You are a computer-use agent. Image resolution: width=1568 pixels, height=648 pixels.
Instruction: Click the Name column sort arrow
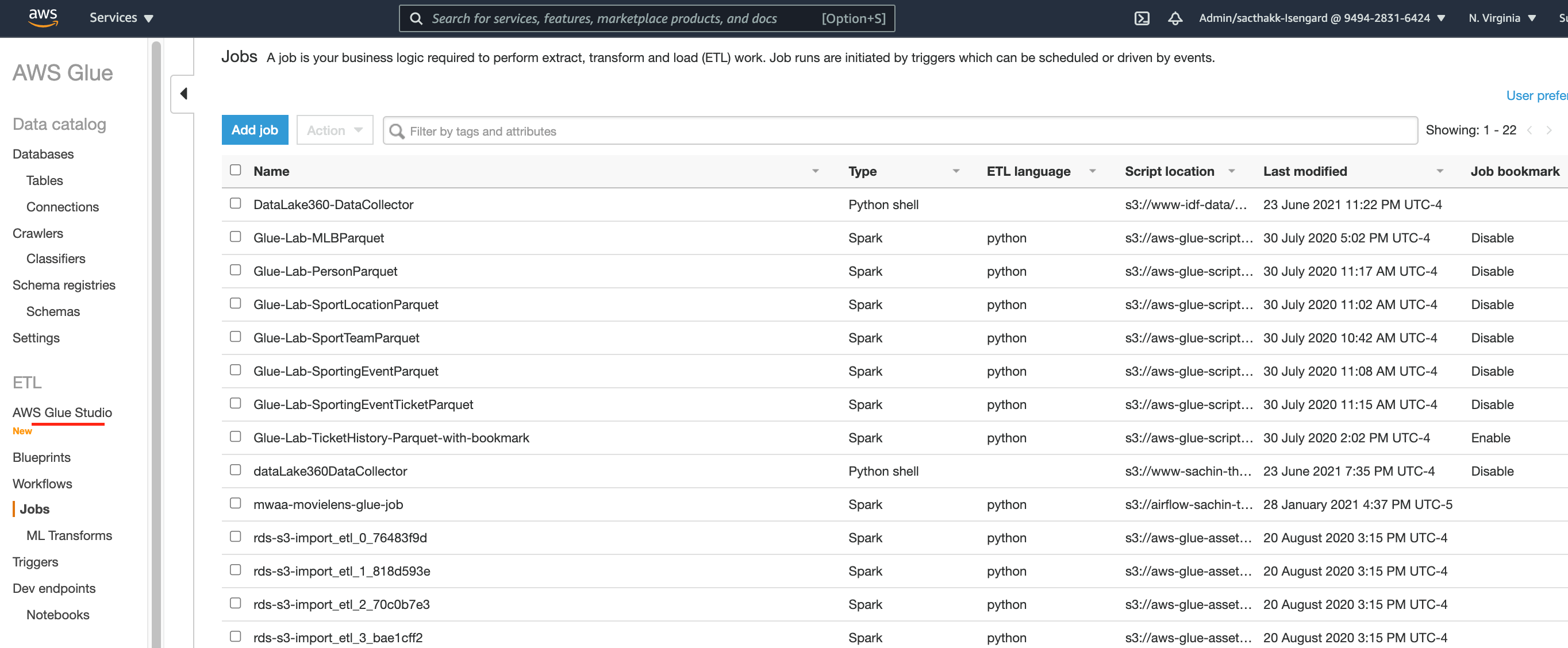pyautogui.click(x=815, y=172)
